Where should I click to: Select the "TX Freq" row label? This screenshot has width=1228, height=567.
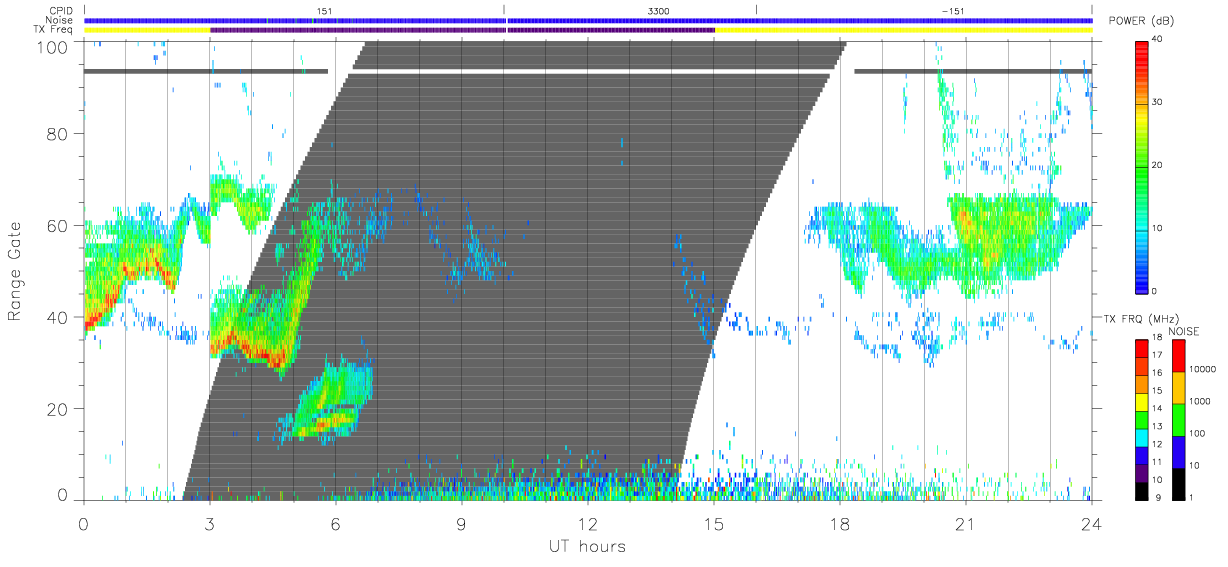point(55,30)
